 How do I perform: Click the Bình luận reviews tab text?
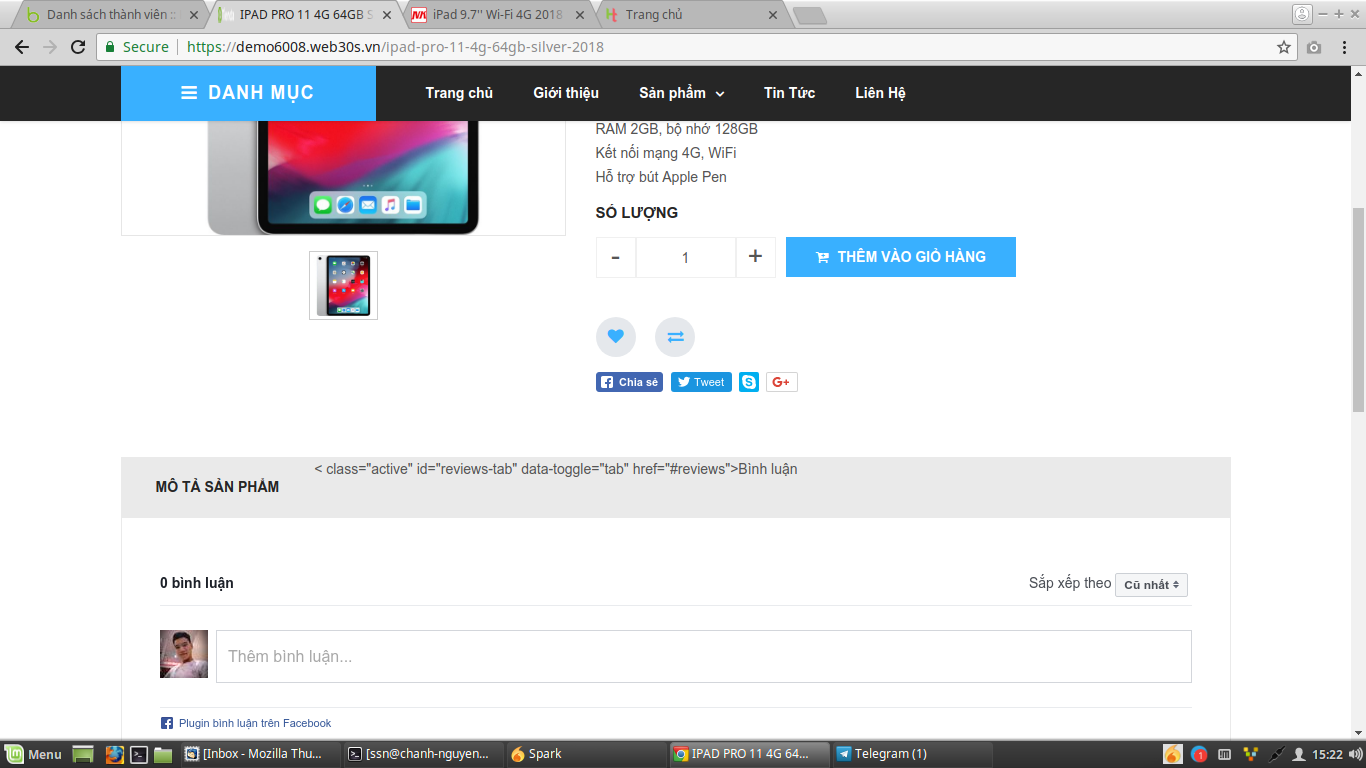pyautogui.click(x=768, y=469)
